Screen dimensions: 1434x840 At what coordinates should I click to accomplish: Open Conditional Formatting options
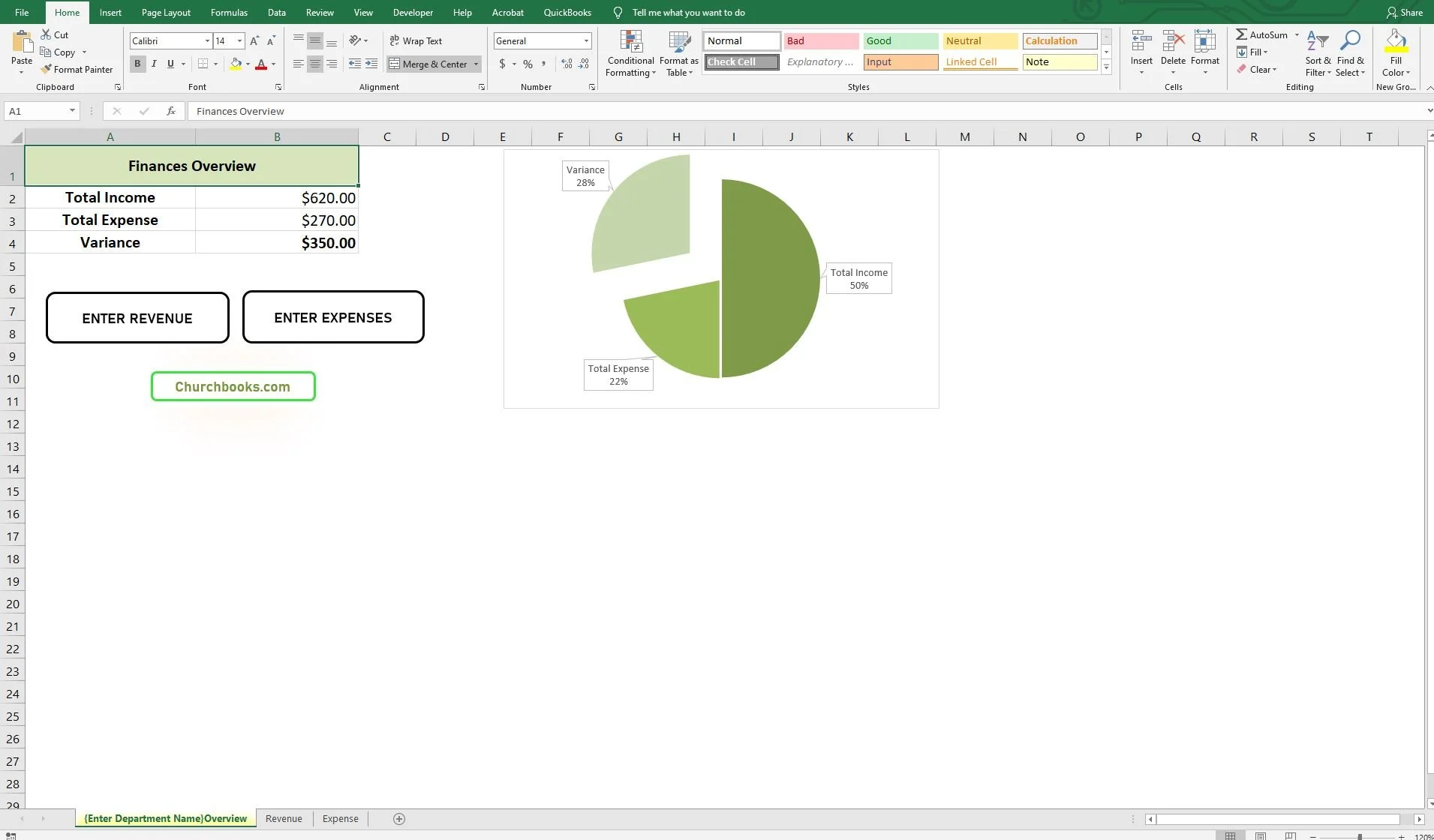click(630, 53)
